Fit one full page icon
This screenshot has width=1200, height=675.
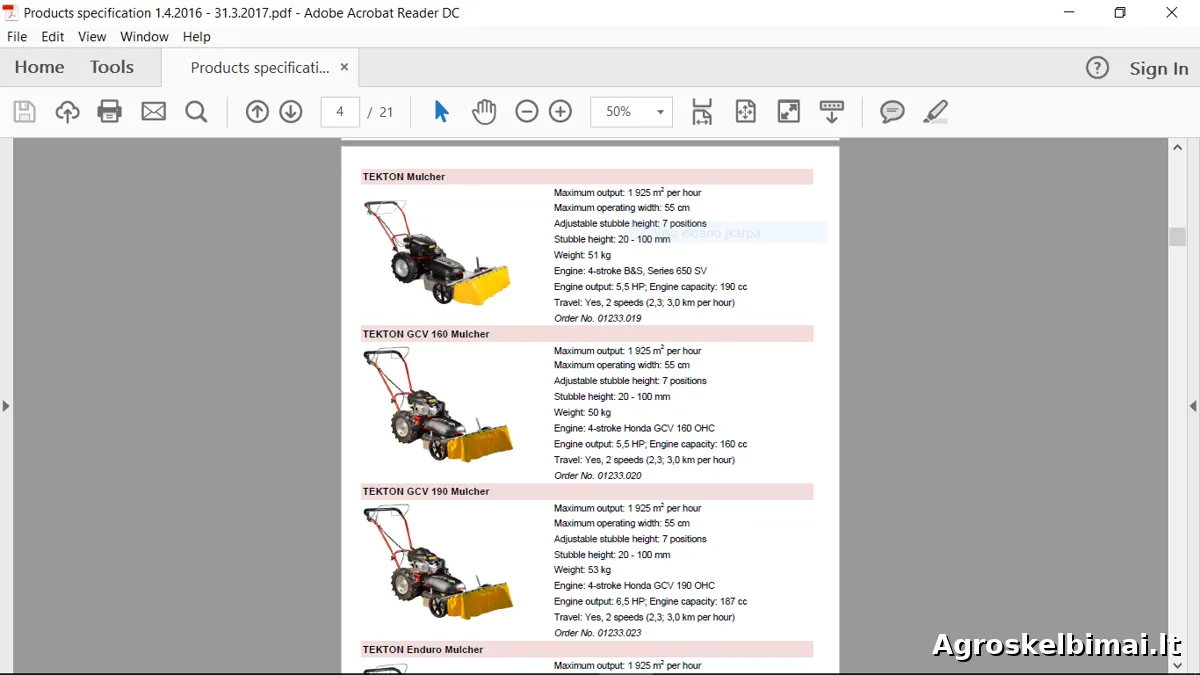click(x=745, y=112)
